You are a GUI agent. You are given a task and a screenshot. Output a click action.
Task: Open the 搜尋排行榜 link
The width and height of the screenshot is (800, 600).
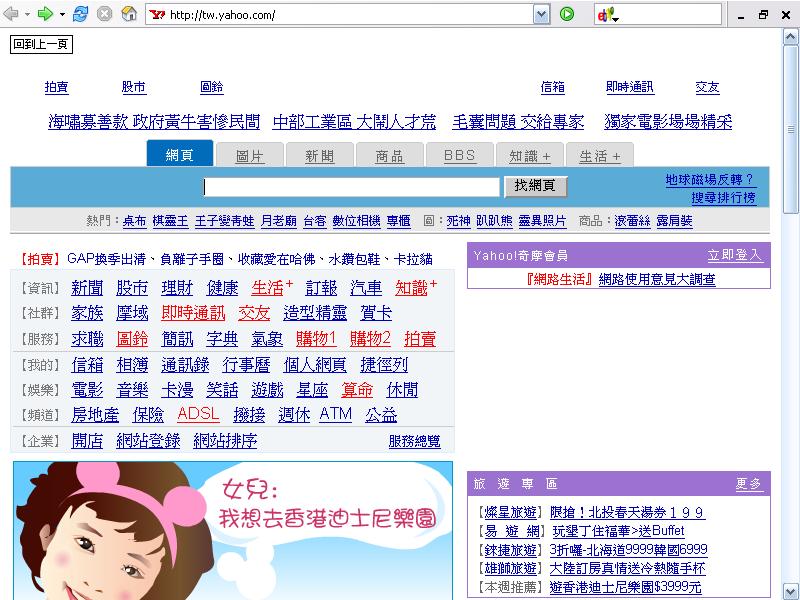coord(723,197)
